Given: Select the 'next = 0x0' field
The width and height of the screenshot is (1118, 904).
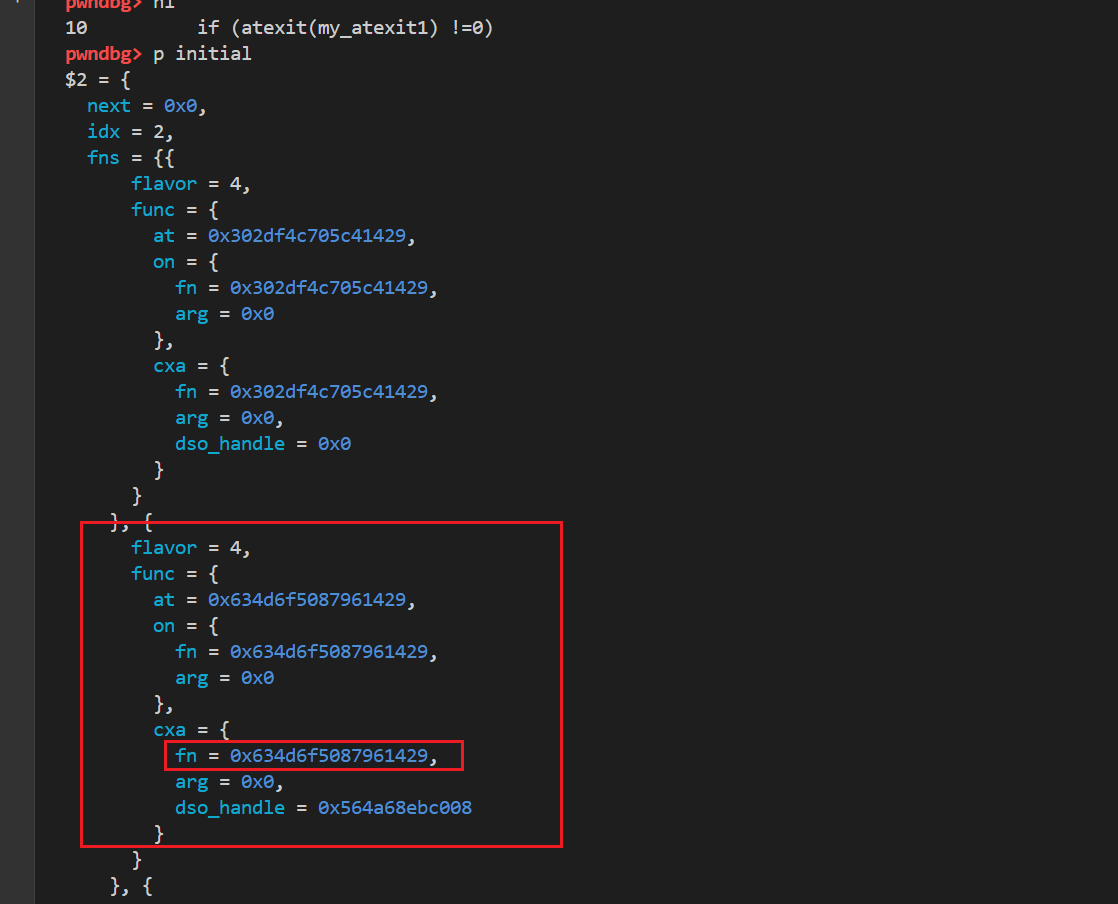Looking at the screenshot, I should (146, 106).
